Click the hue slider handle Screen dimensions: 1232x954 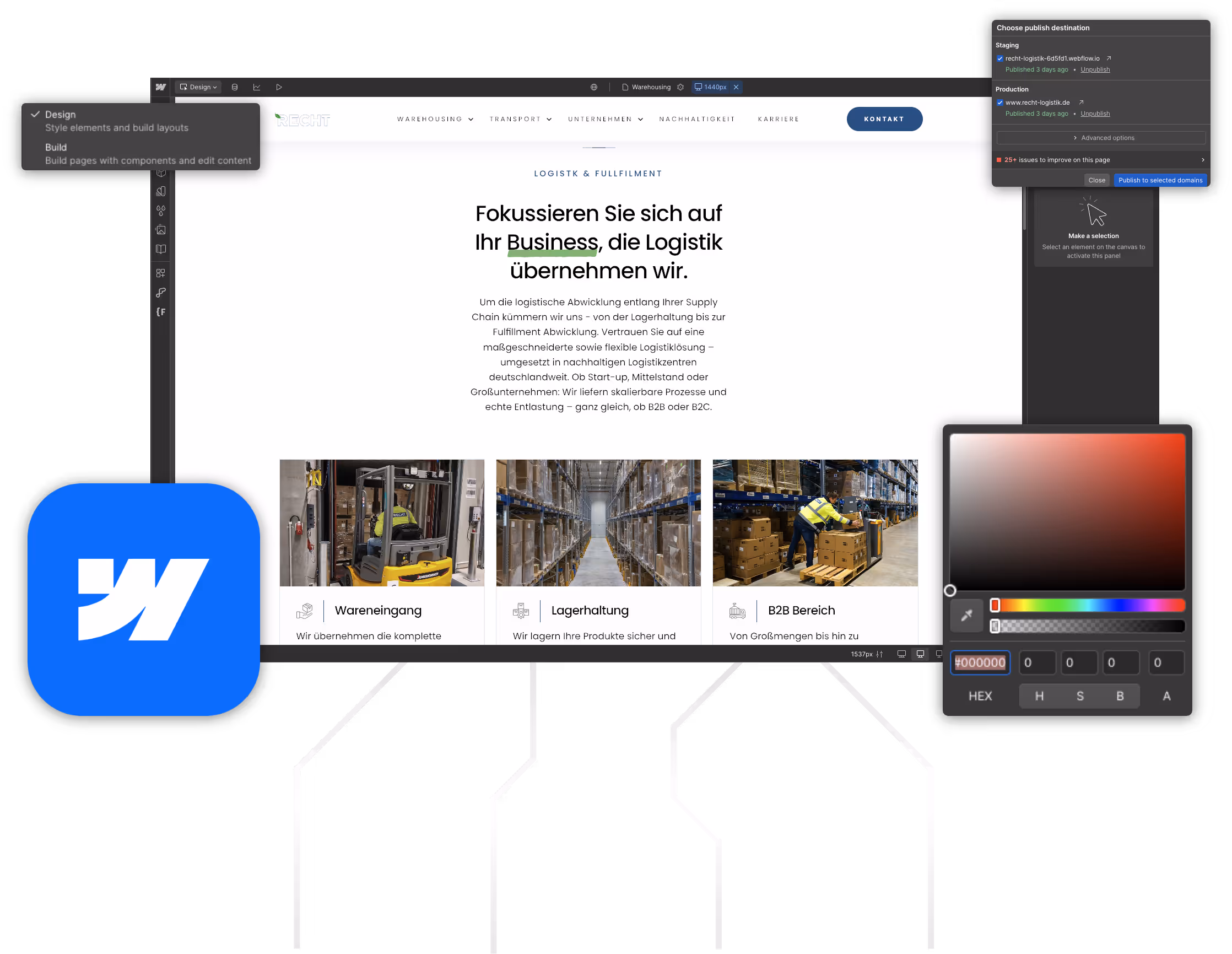click(x=995, y=605)
